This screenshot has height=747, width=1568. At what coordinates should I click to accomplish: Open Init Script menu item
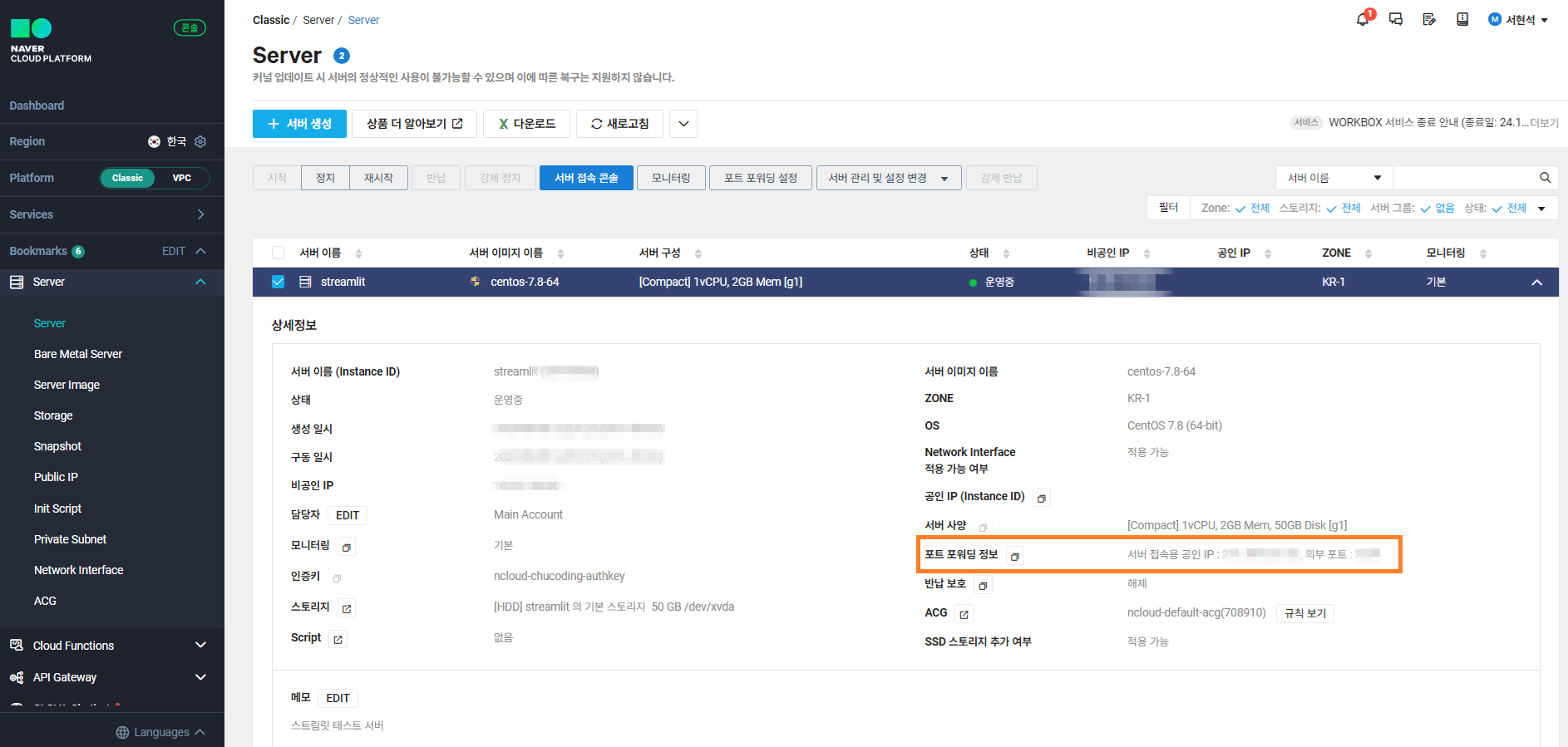point(57,509)
